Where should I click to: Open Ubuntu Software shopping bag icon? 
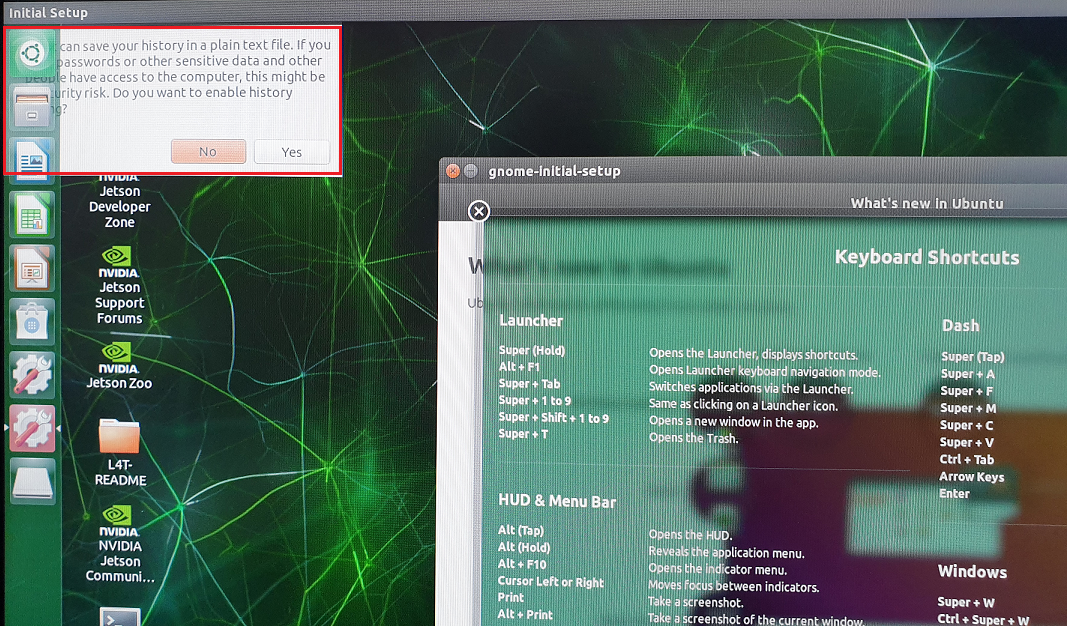pyautogui.click(x=32, y=321)
